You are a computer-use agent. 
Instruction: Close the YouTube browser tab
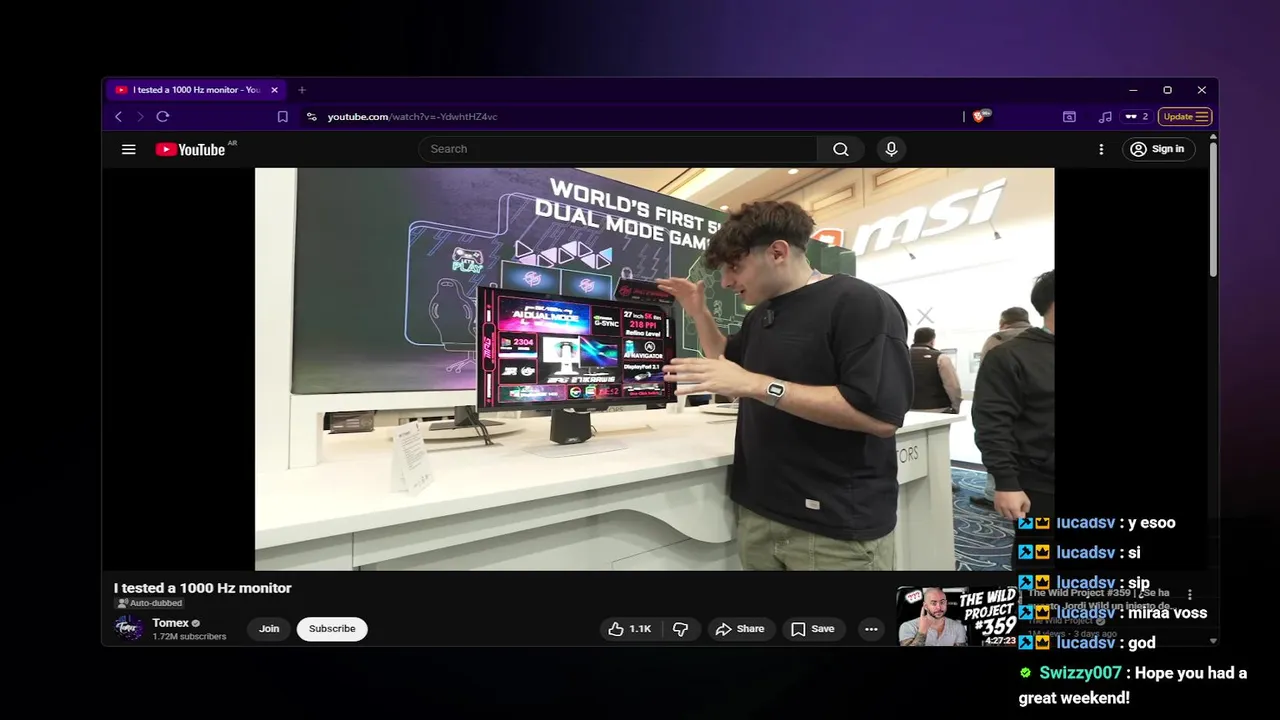[274, 90]
